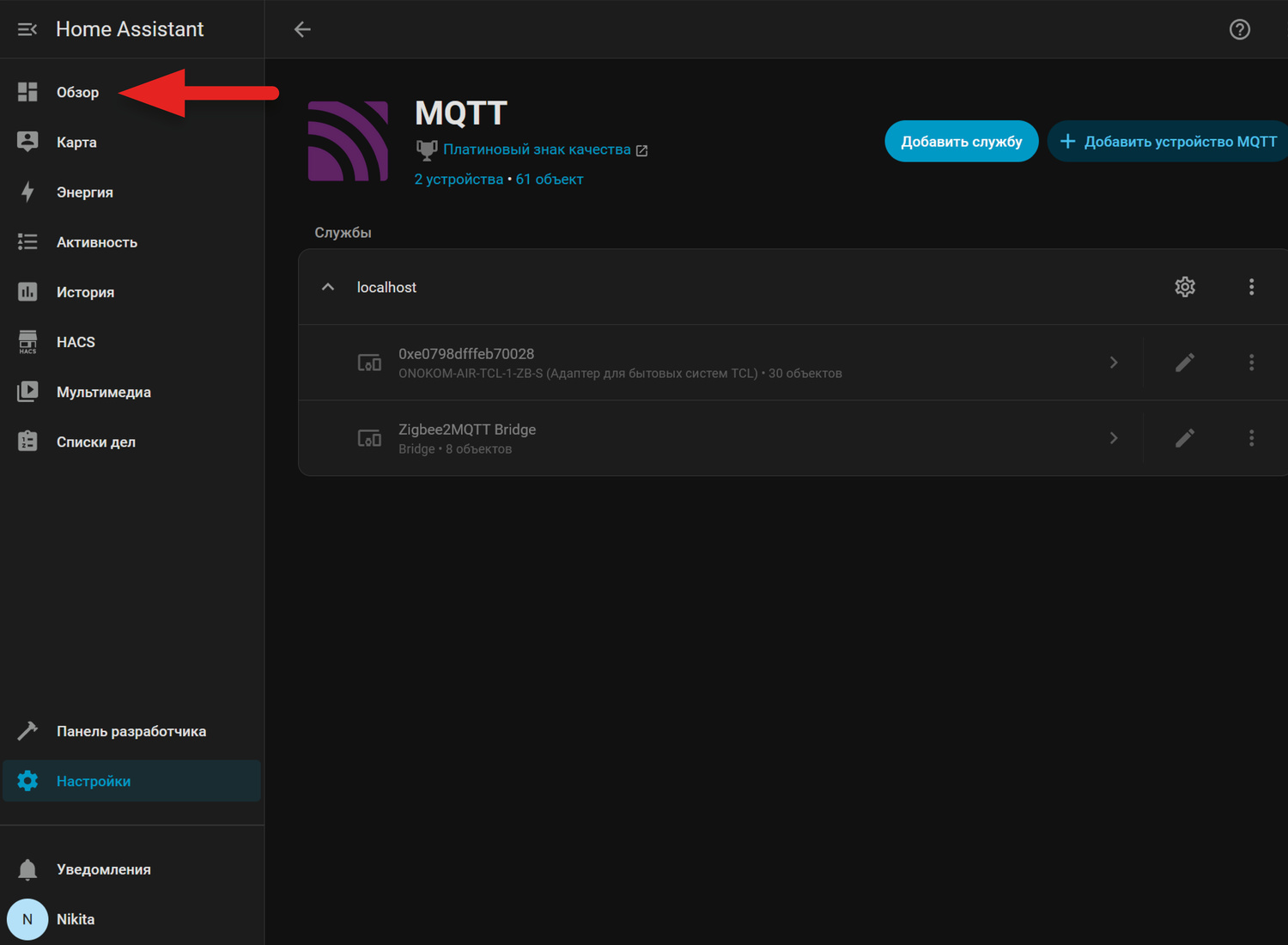Edit the Zigbee2MQTT Bridge device name
This screenshot has height=945, width=1288.
point(1185,438)
